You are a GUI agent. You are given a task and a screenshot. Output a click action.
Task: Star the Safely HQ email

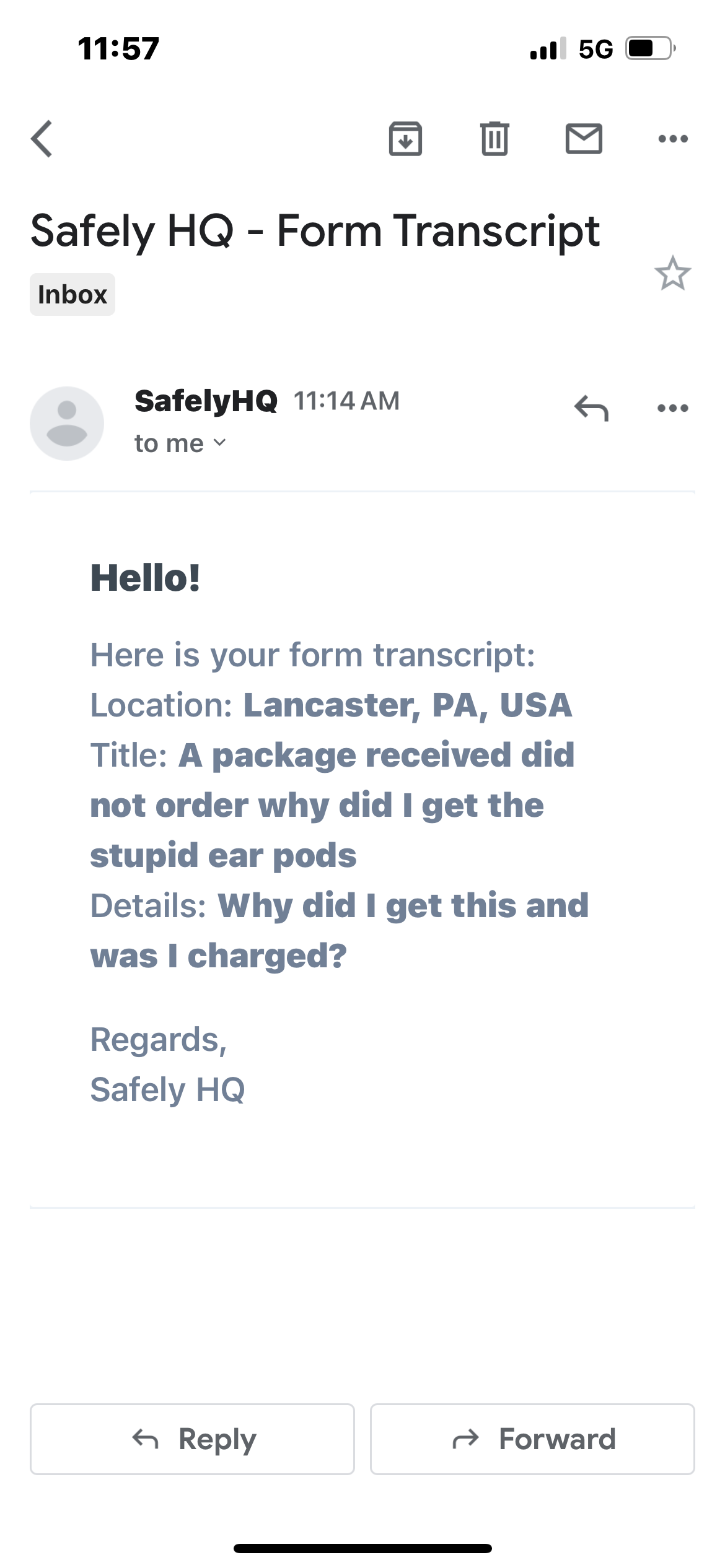pos(672,273)
